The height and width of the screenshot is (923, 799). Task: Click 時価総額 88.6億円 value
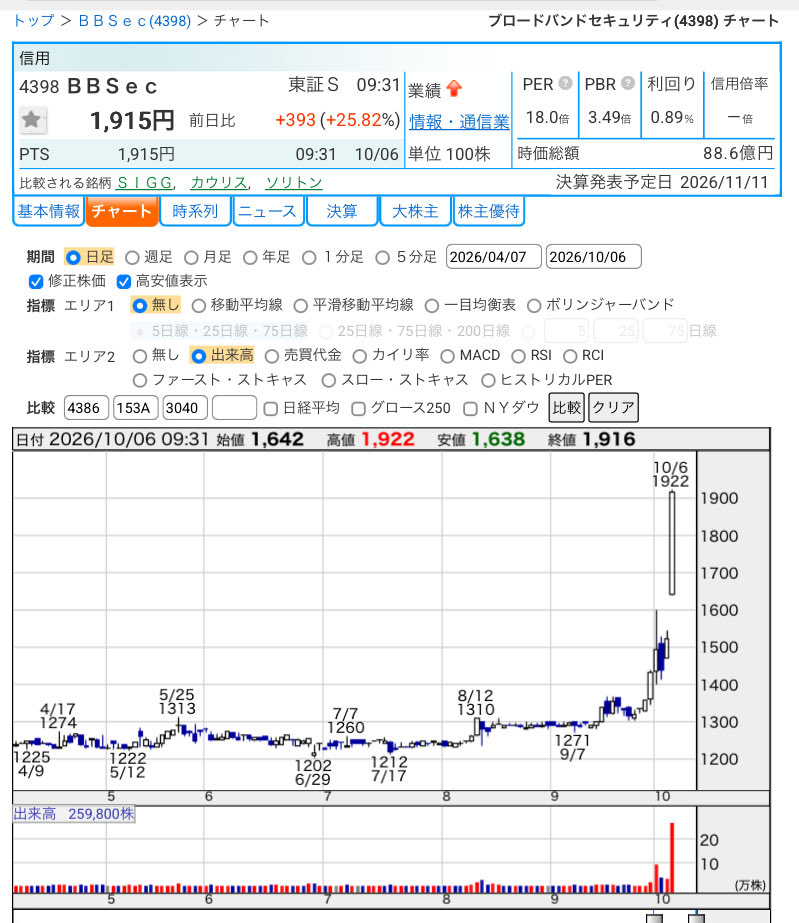(737, 154)
